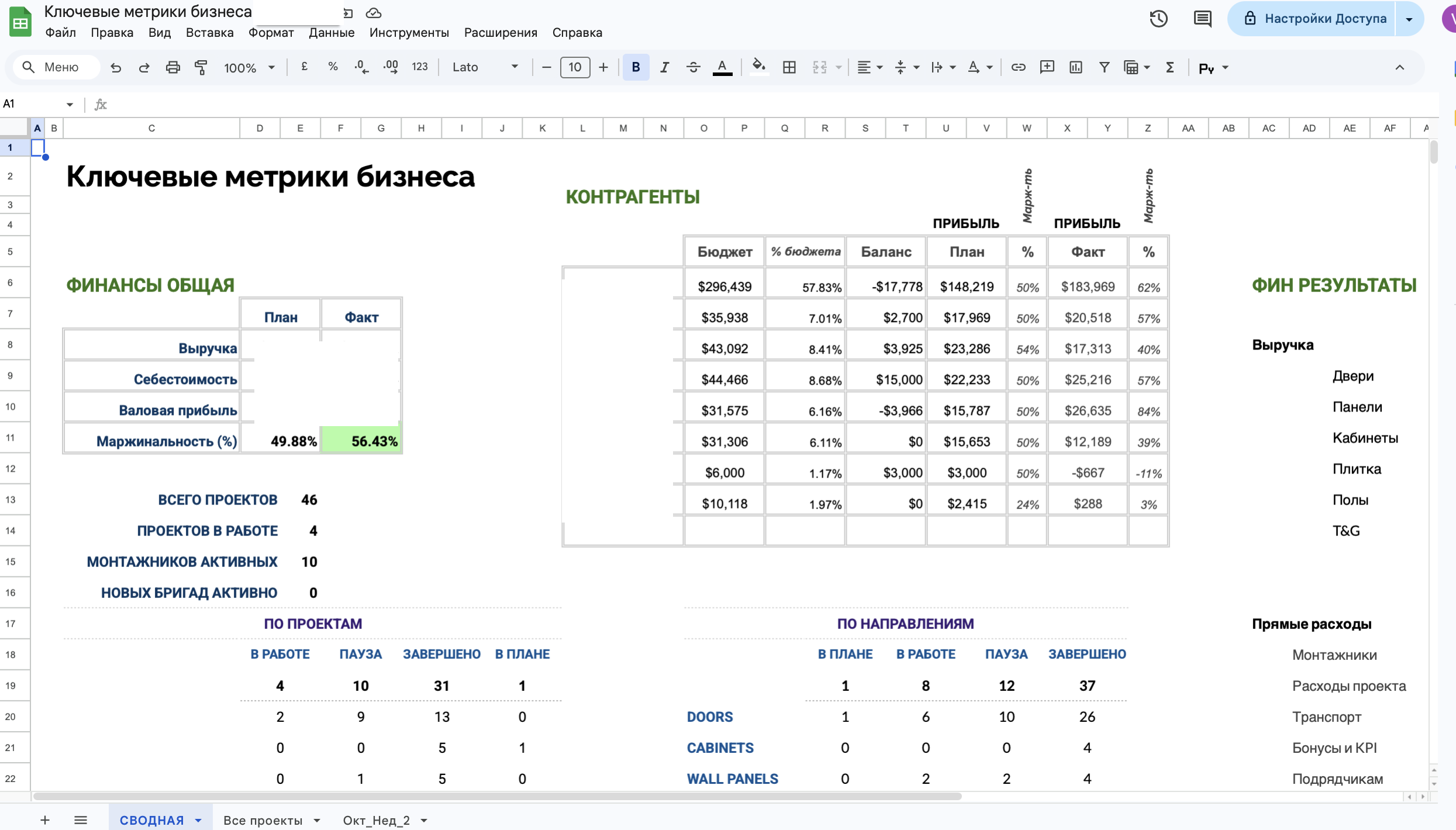Select column C header
The width and height of the screenshot is (1456, 830).
151,128
